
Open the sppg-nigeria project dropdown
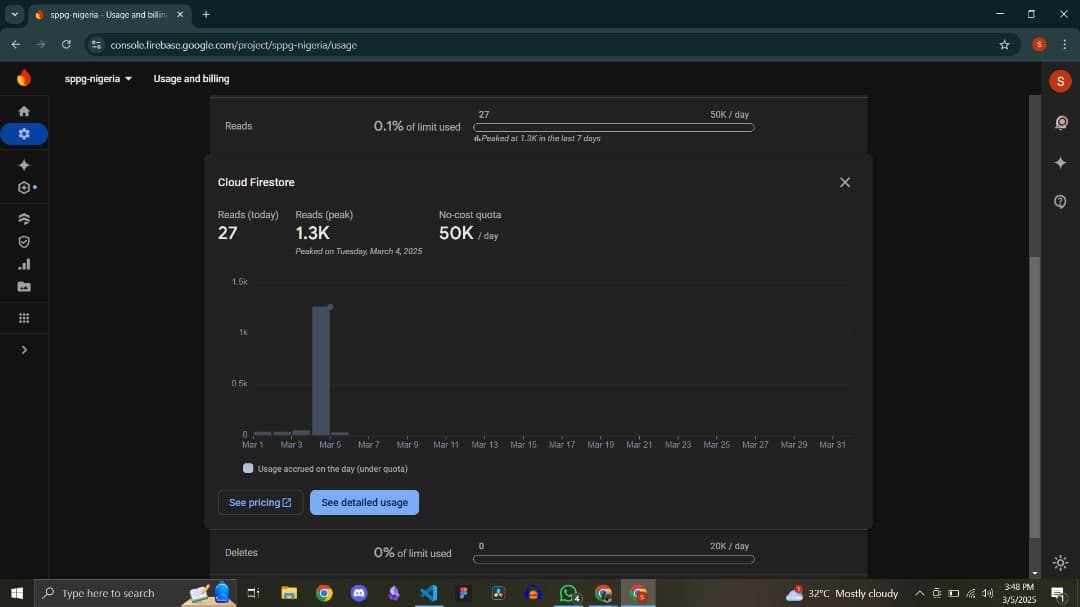pyautogui.click(x=98, y=79)
